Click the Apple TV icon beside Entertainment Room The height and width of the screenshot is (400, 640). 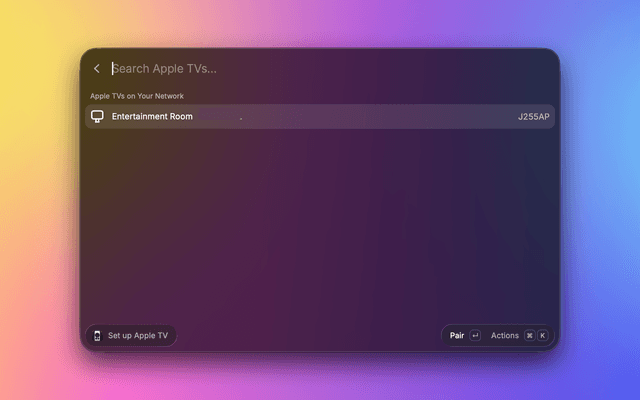tap(97, 116)
